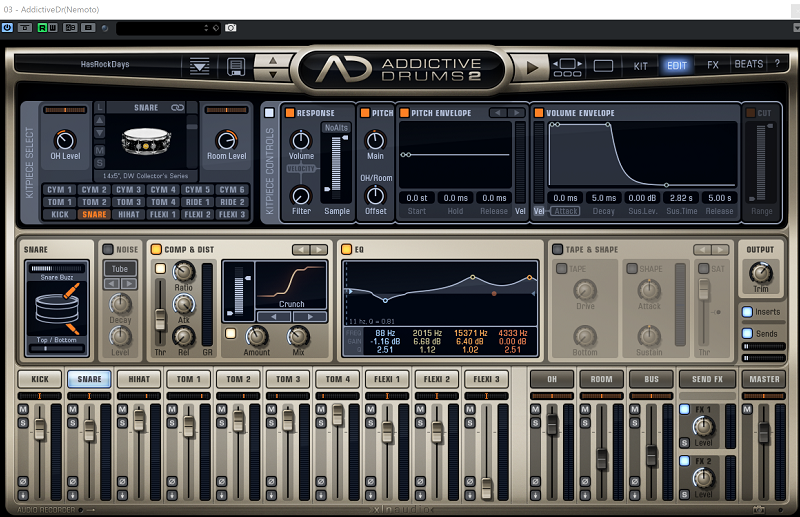
Task: Enable the host Read automation button
Action: 42,28
